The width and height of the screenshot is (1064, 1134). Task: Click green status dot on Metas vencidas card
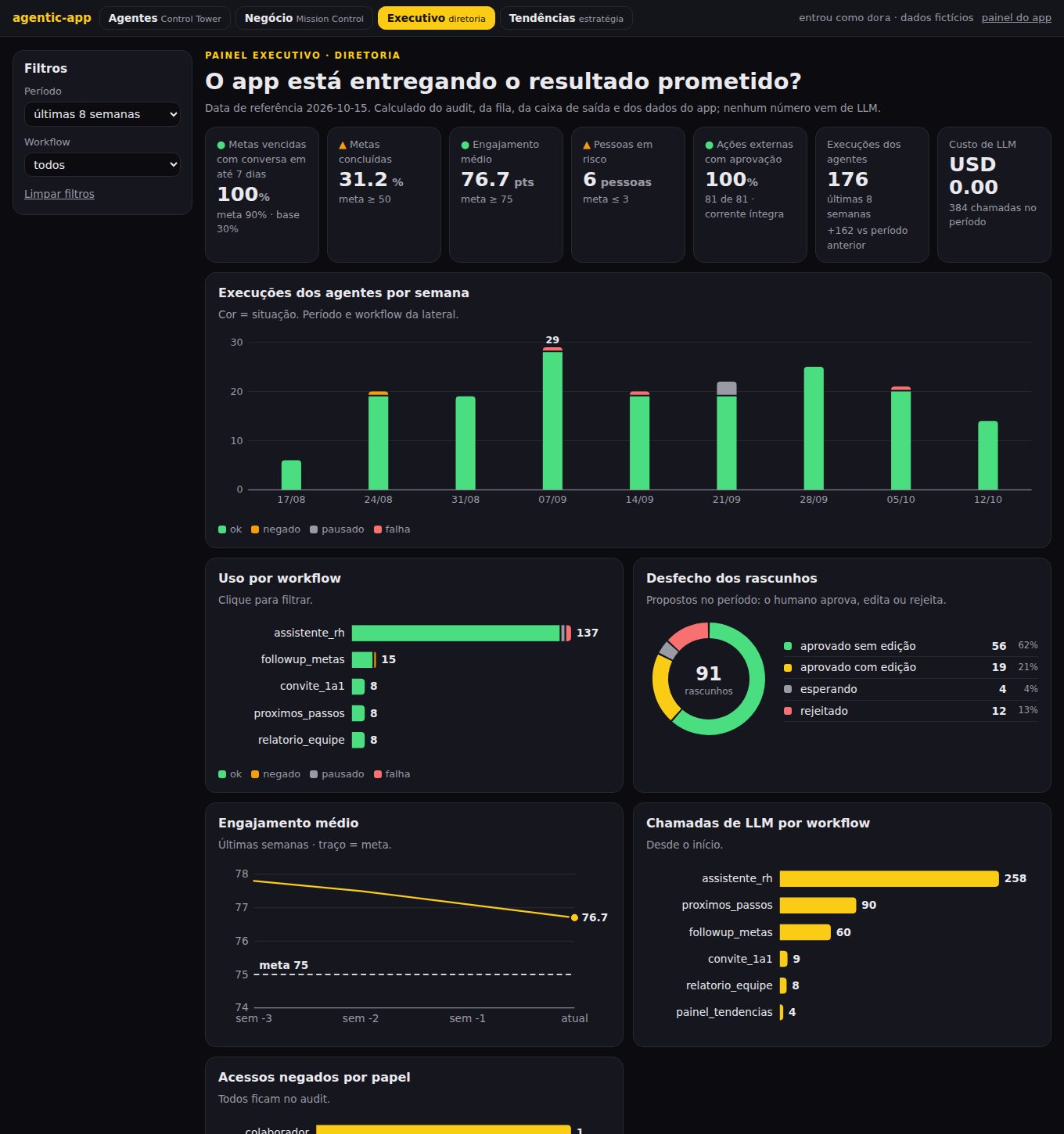click(221, 145)
